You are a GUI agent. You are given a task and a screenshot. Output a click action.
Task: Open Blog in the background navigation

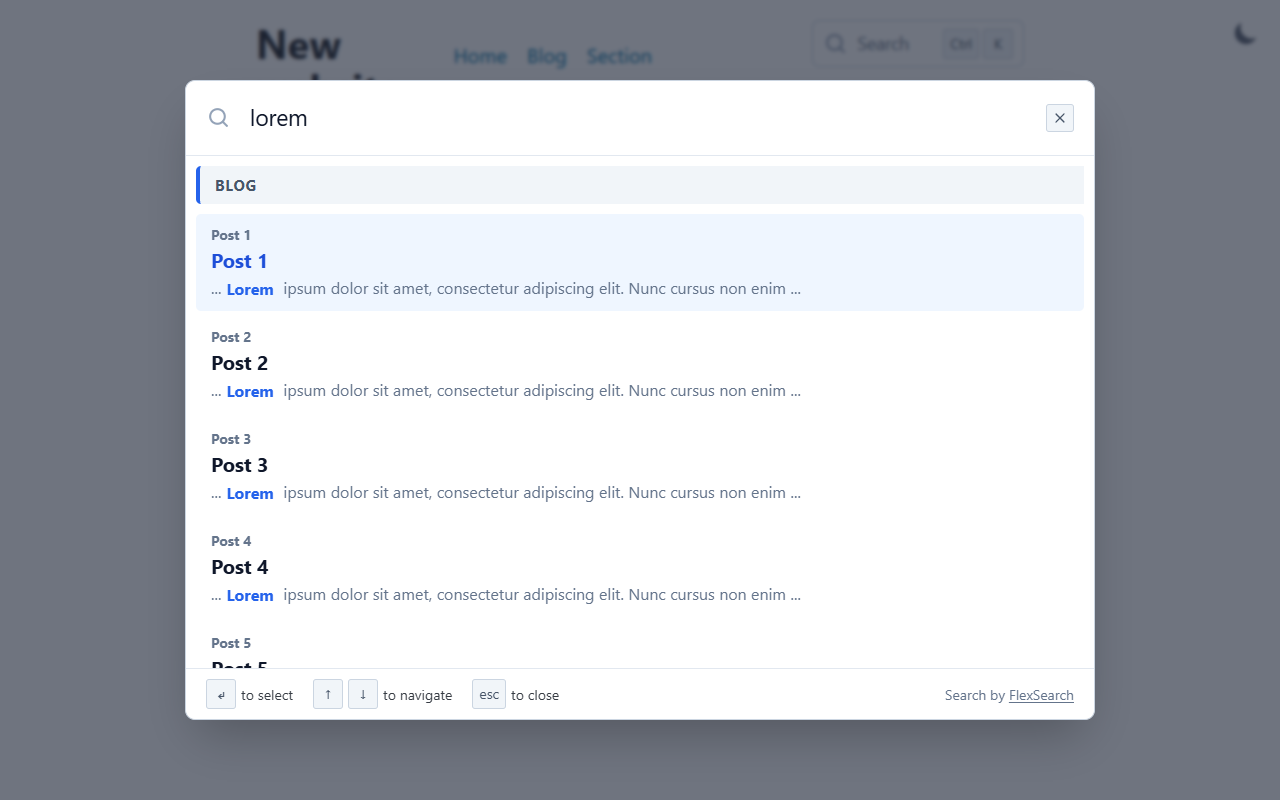tap(547, 56)
